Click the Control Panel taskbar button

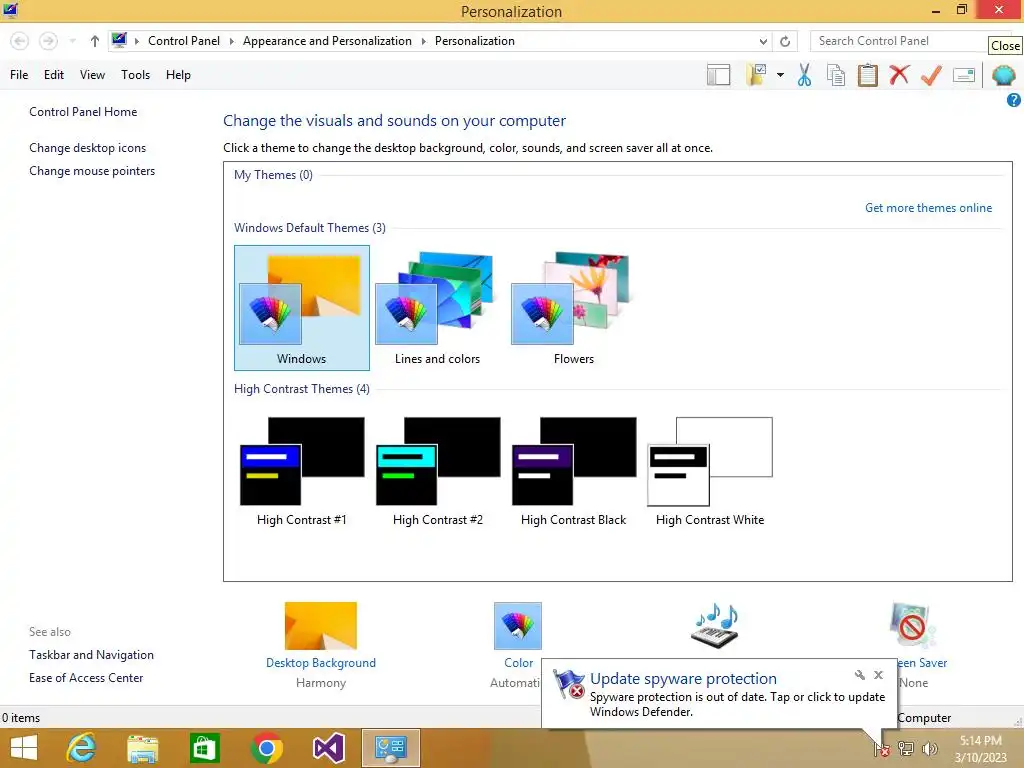click(391, 748)
